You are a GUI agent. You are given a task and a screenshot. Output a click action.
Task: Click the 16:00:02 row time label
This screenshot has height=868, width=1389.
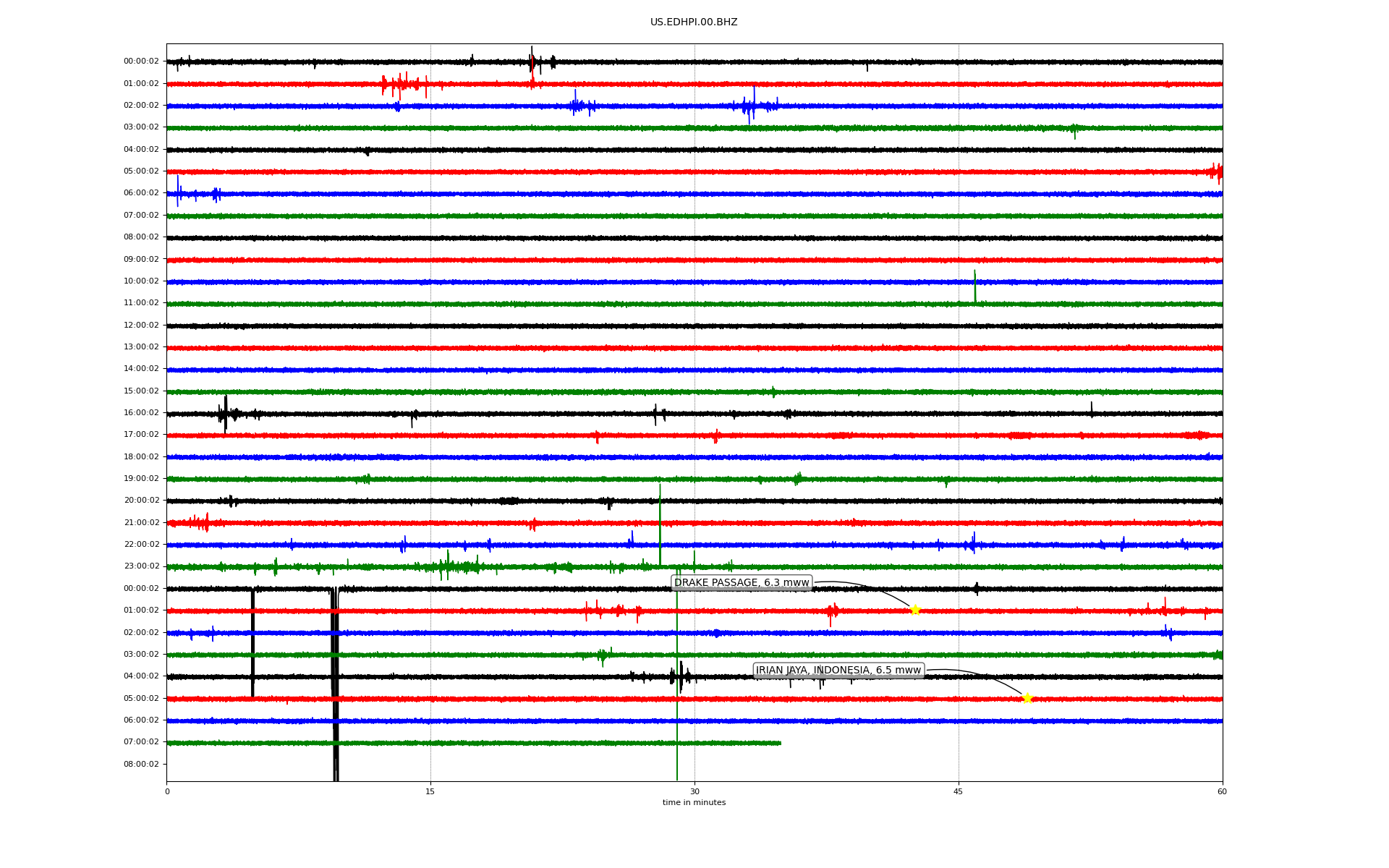pos(141,413)
